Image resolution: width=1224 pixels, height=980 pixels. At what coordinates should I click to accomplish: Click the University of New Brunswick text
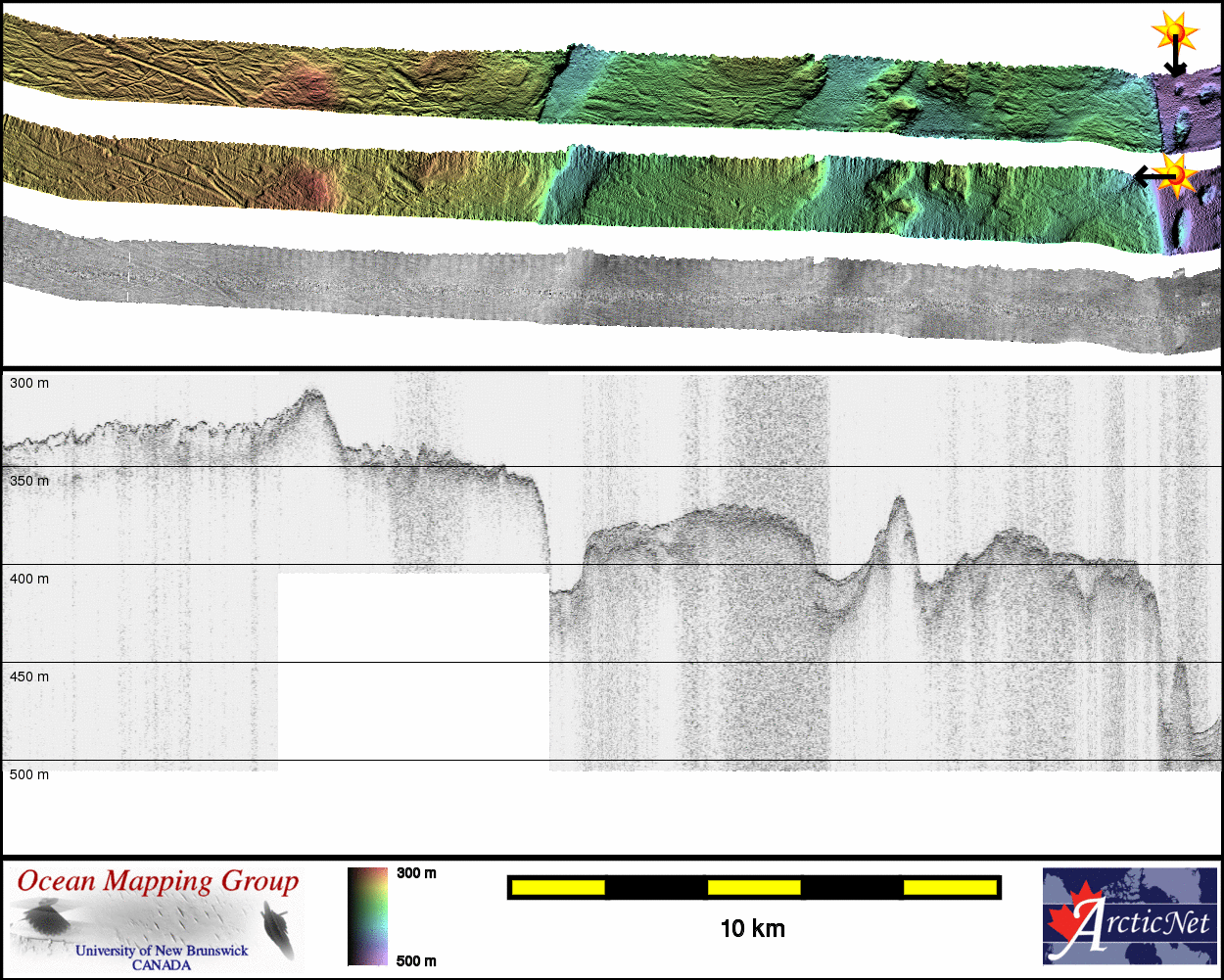tap(162, 951)
